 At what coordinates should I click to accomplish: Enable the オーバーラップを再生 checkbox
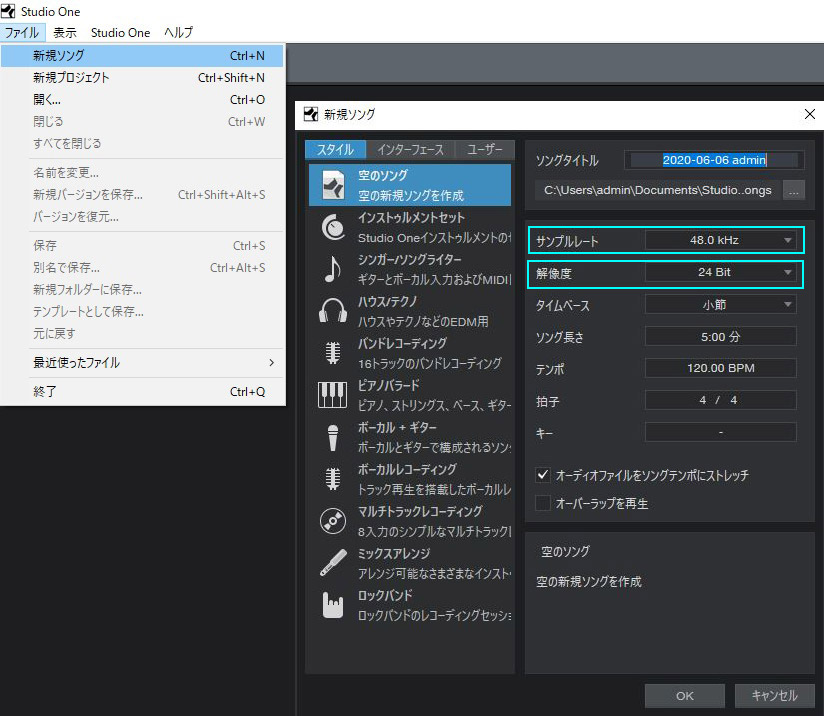[x=543, y=503]
